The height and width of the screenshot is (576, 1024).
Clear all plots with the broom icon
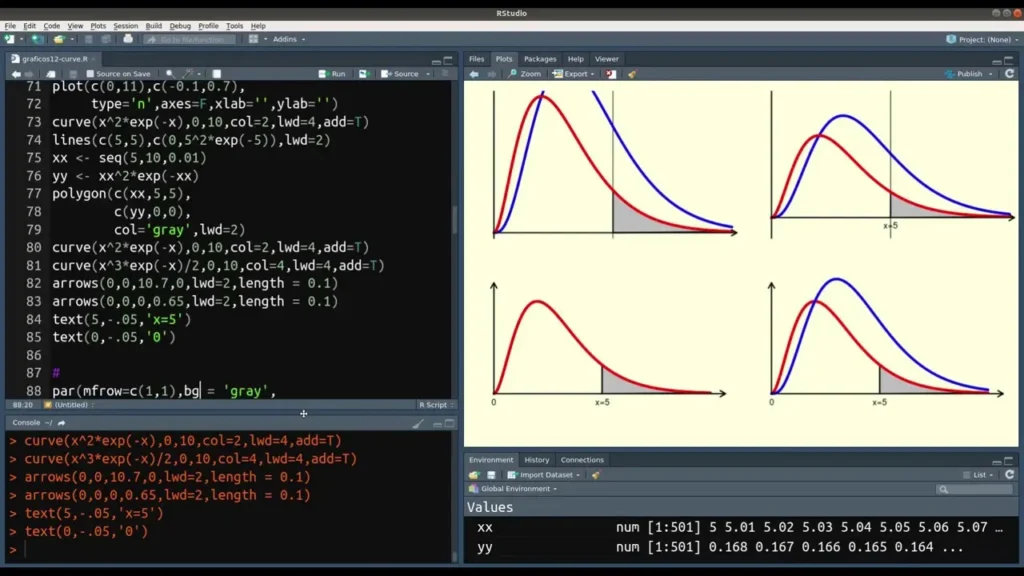point(632,74)
